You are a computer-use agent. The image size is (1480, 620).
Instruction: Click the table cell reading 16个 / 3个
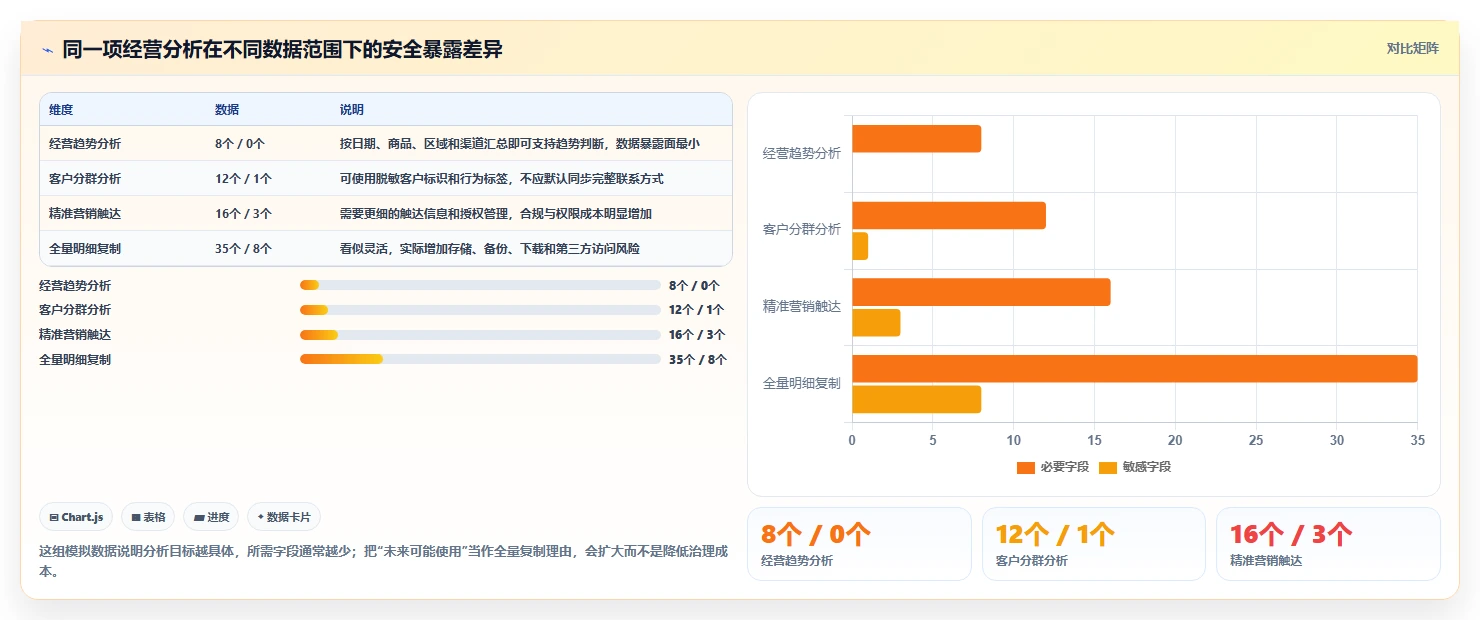[x=243, y=214]
